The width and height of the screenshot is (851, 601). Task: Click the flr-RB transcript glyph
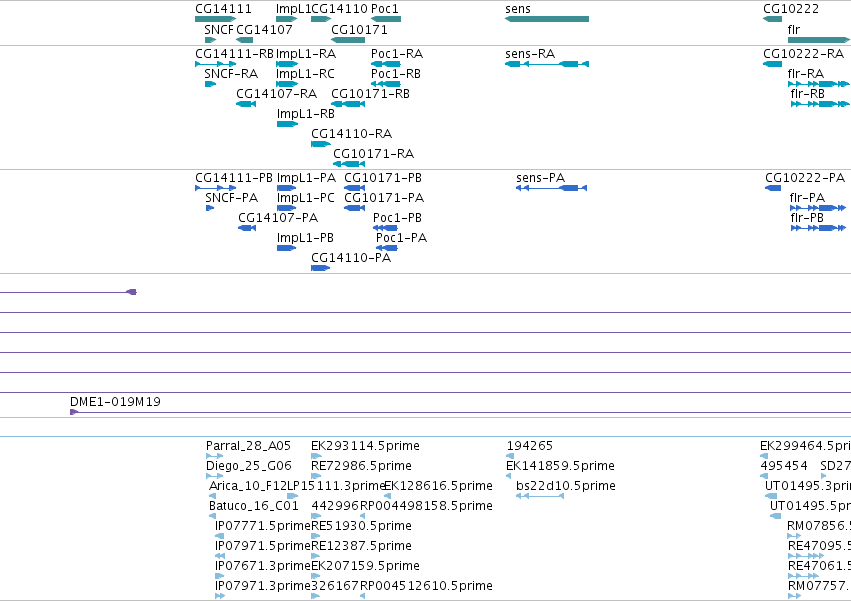[x=820, y=104]
